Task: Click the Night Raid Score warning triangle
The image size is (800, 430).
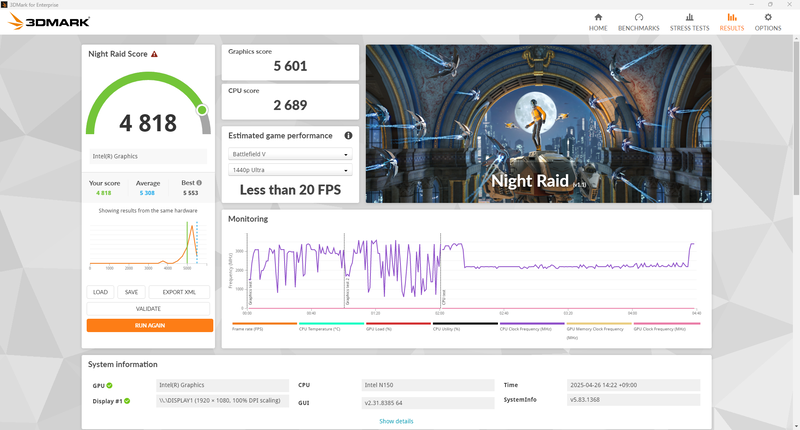Action: (x=154, y=54)
